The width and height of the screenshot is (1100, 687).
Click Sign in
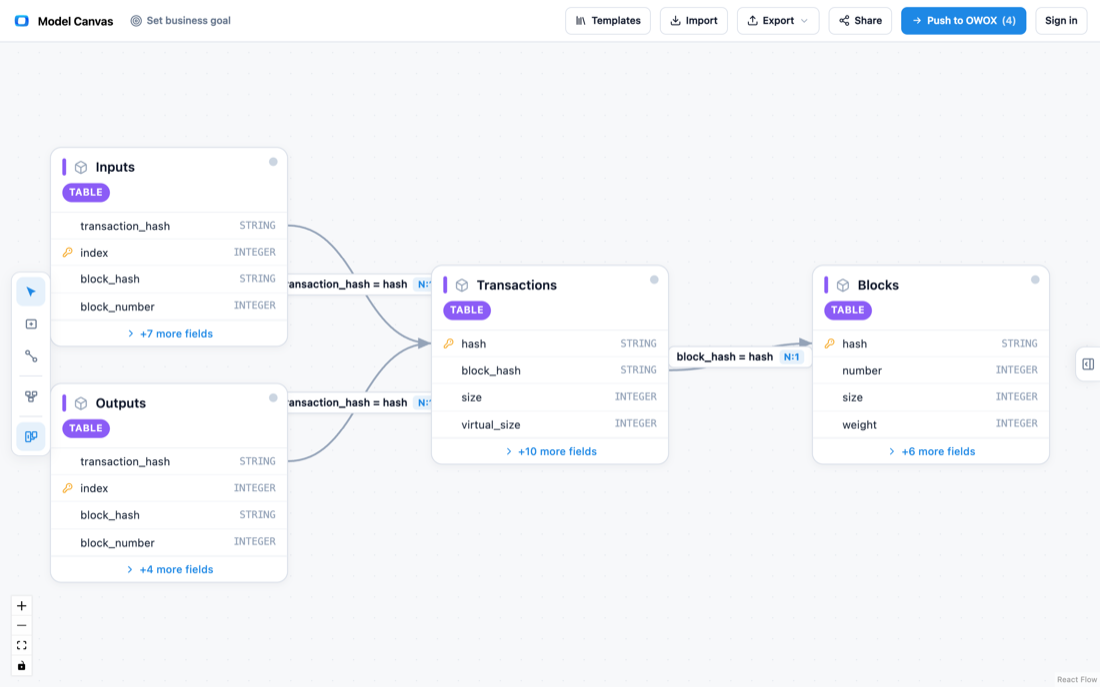coord(1061,21)
